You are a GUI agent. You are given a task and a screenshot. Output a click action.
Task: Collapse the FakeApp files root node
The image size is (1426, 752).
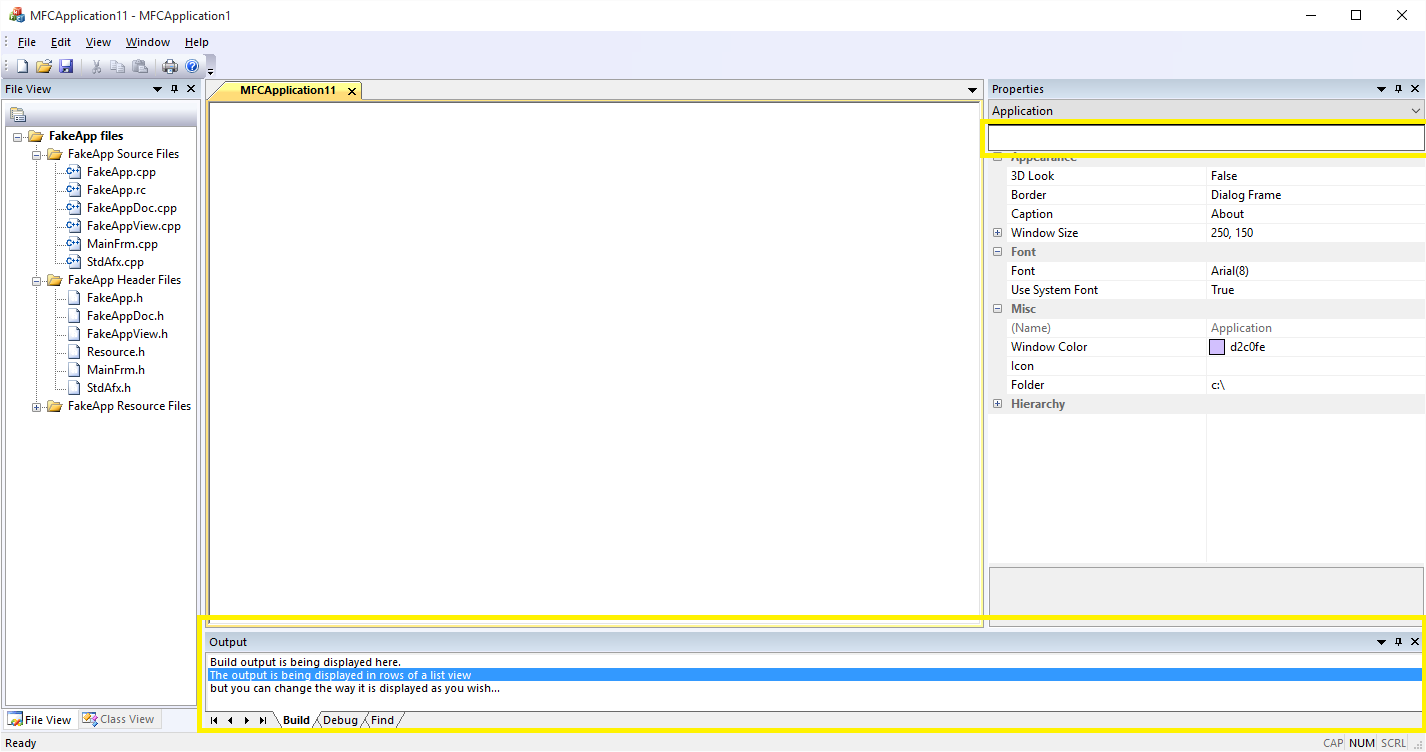[18, 136]
